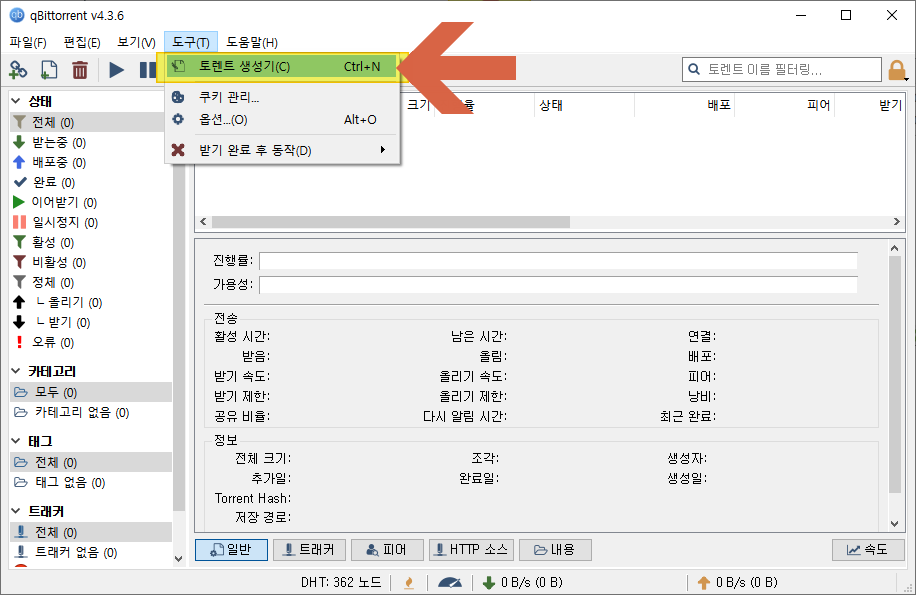Click torrent list scroll left arrow

pos(203,222)
